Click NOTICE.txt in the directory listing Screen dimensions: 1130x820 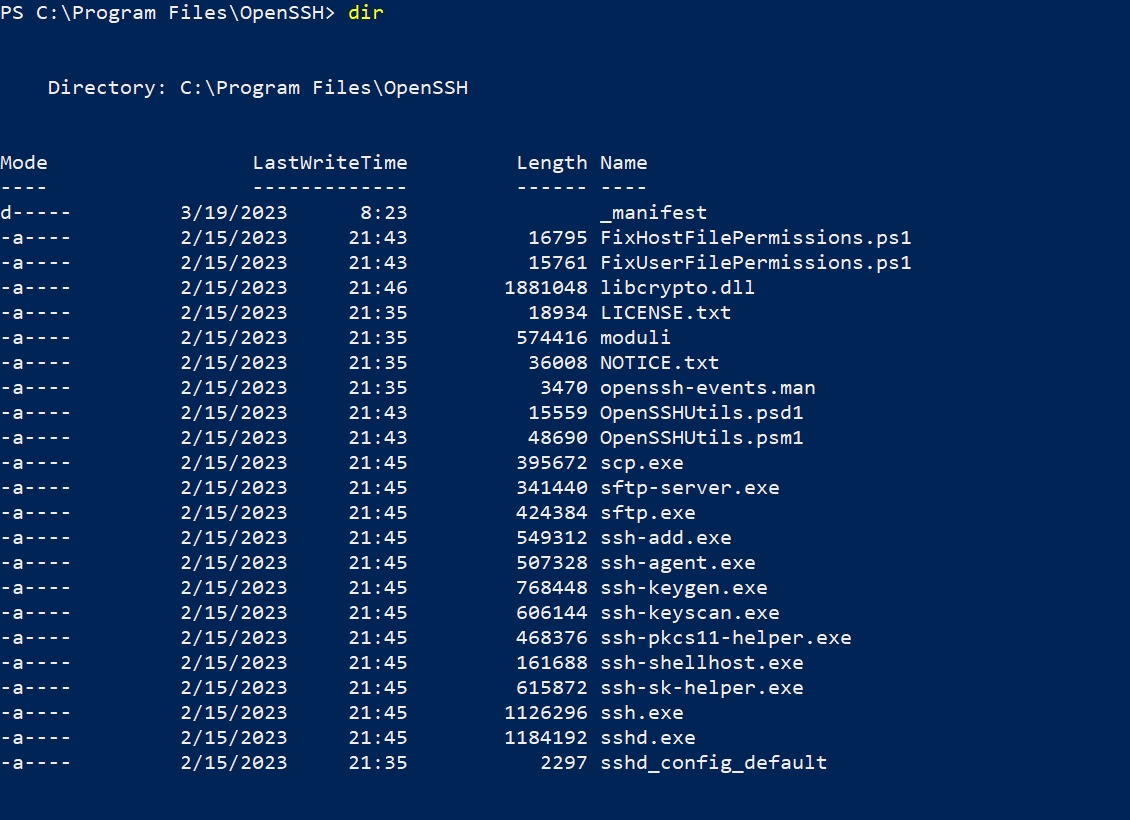(659, 363)
